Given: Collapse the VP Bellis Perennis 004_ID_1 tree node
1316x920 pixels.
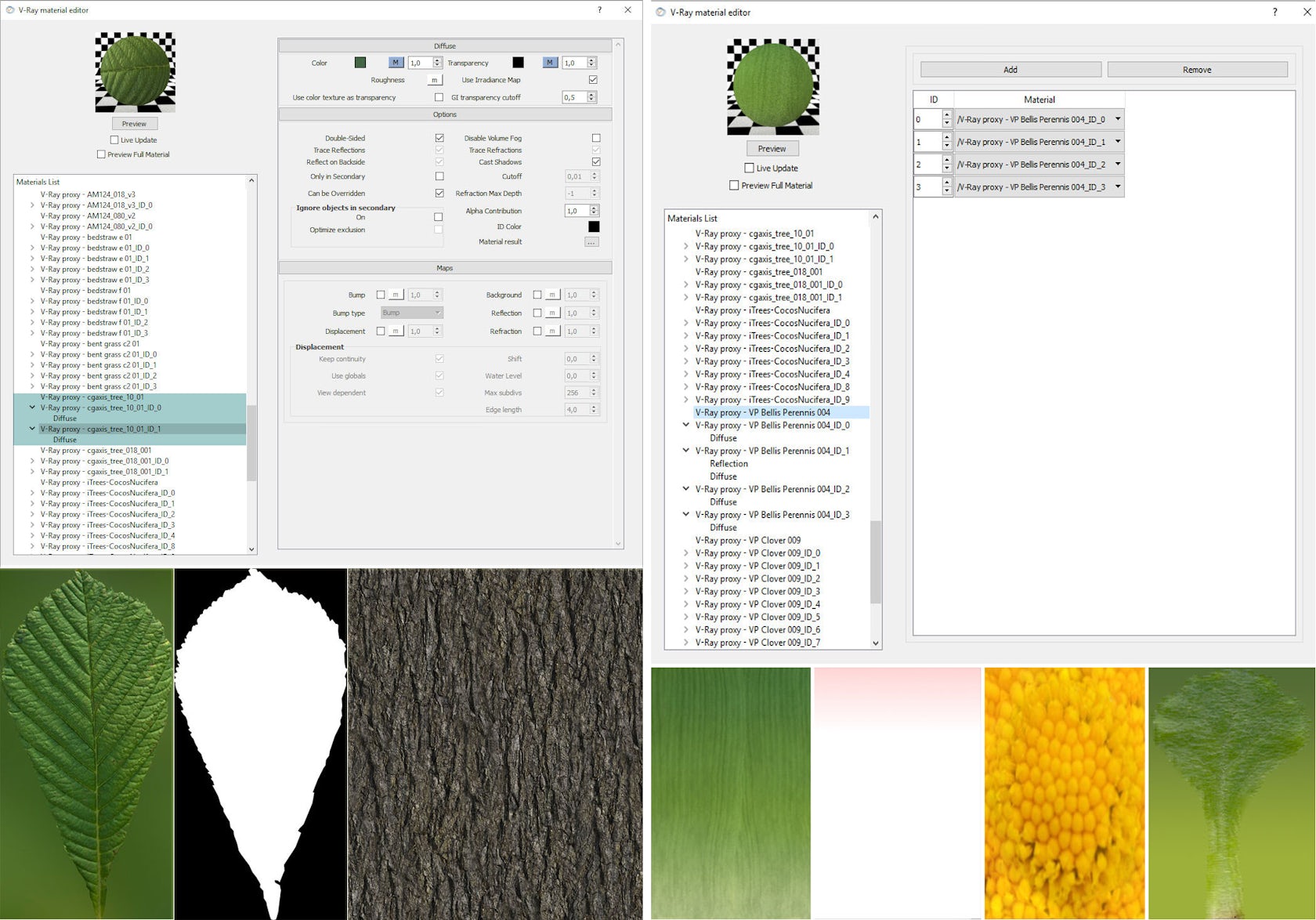Looking at the screenshot, I should (686, 451).
